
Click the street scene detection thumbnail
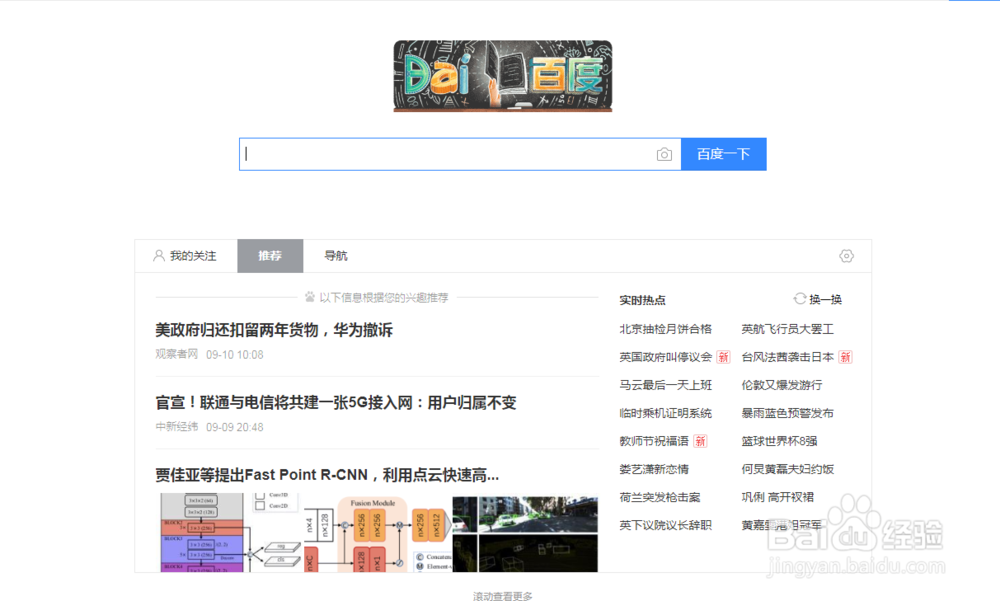(x=525, y=532)
